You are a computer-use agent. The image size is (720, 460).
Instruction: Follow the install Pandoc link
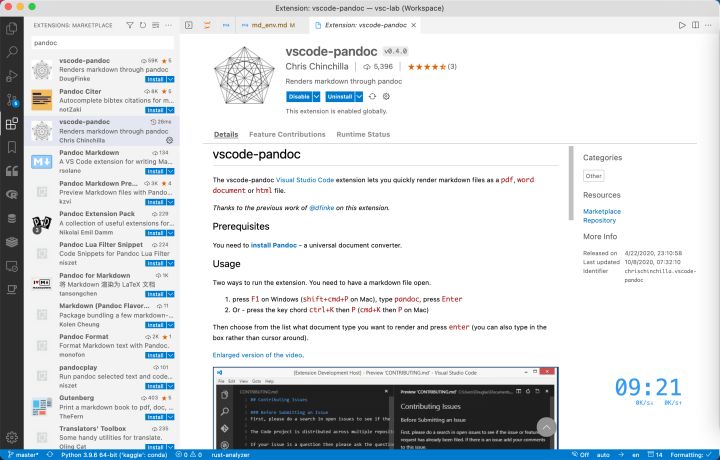click(274, 245)
